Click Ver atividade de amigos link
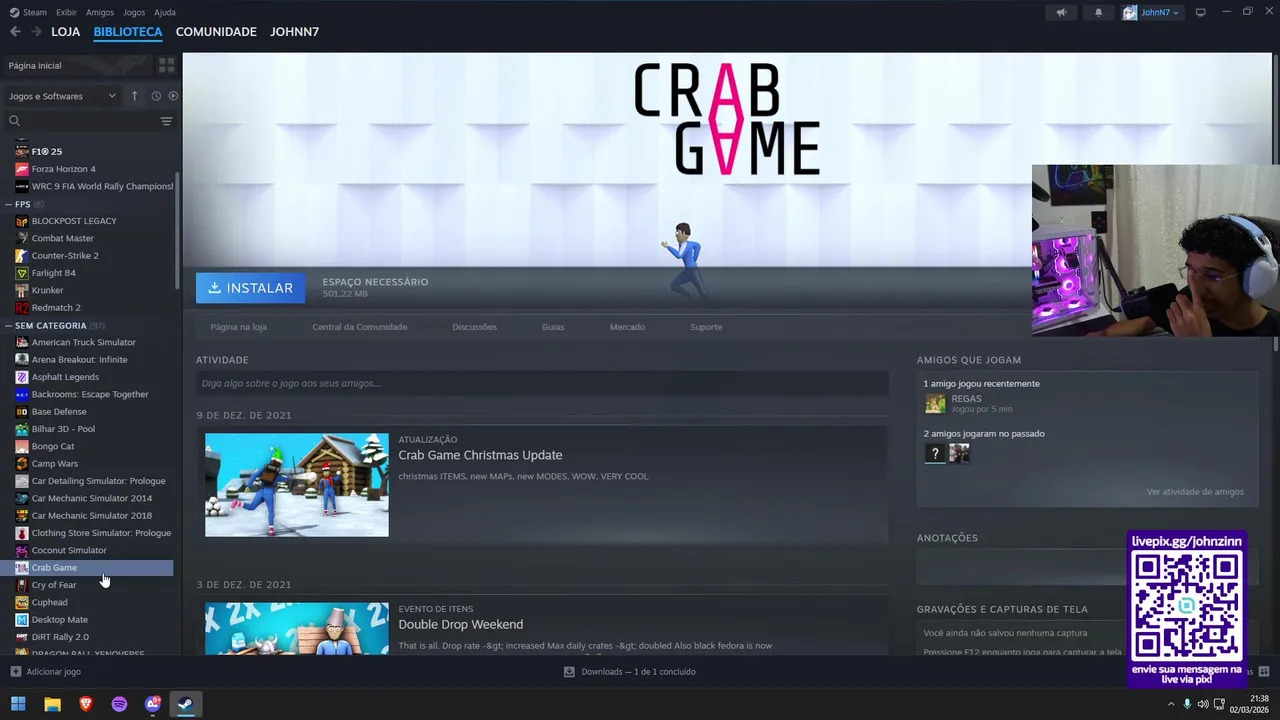 coord(1195,492)
